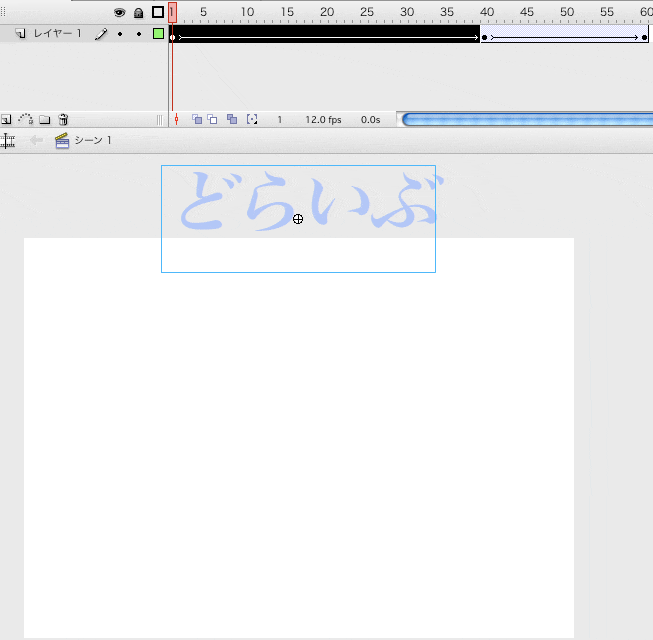The height and width of the screenshot is (640, 653).
Task: Click the timeline toggle icon in the edit bar
Action: [x=7, y=141]
